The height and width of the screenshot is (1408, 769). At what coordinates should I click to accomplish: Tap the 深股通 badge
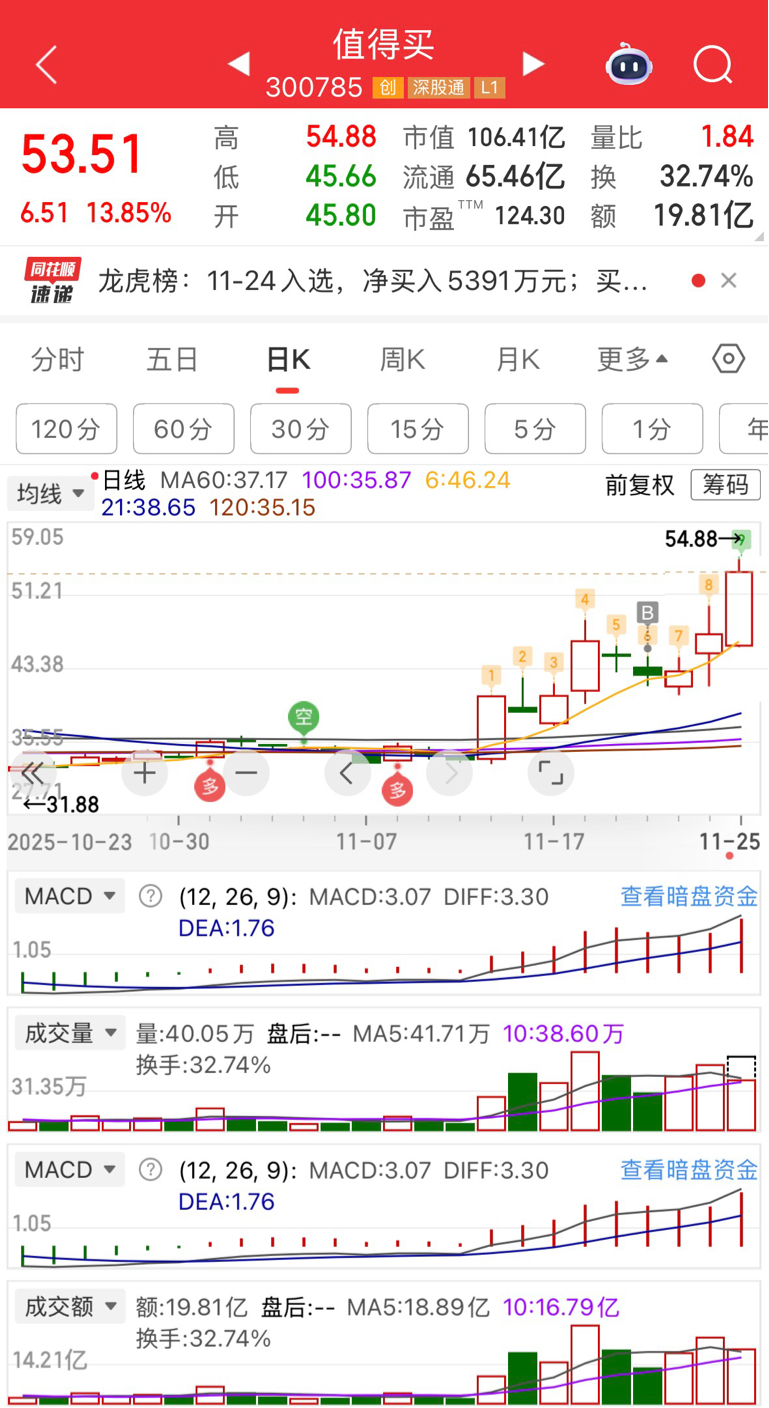pyautogui.click(x=438, y=88)
